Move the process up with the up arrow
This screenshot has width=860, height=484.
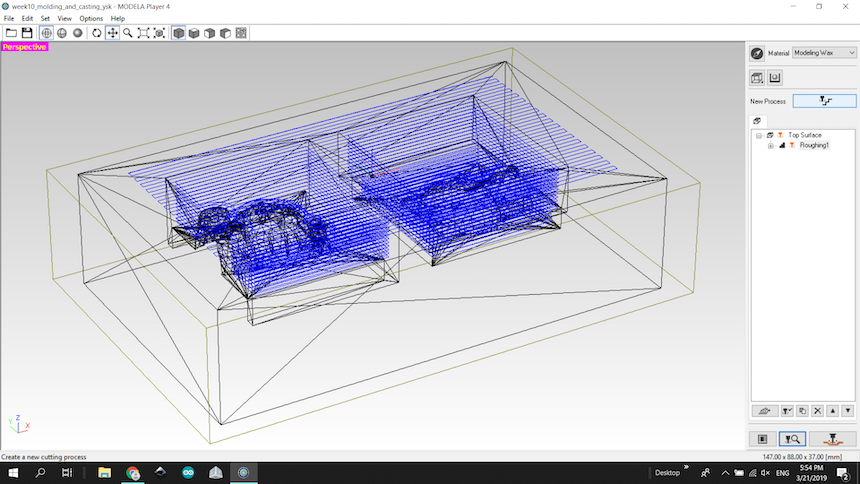tap(833, 411)
